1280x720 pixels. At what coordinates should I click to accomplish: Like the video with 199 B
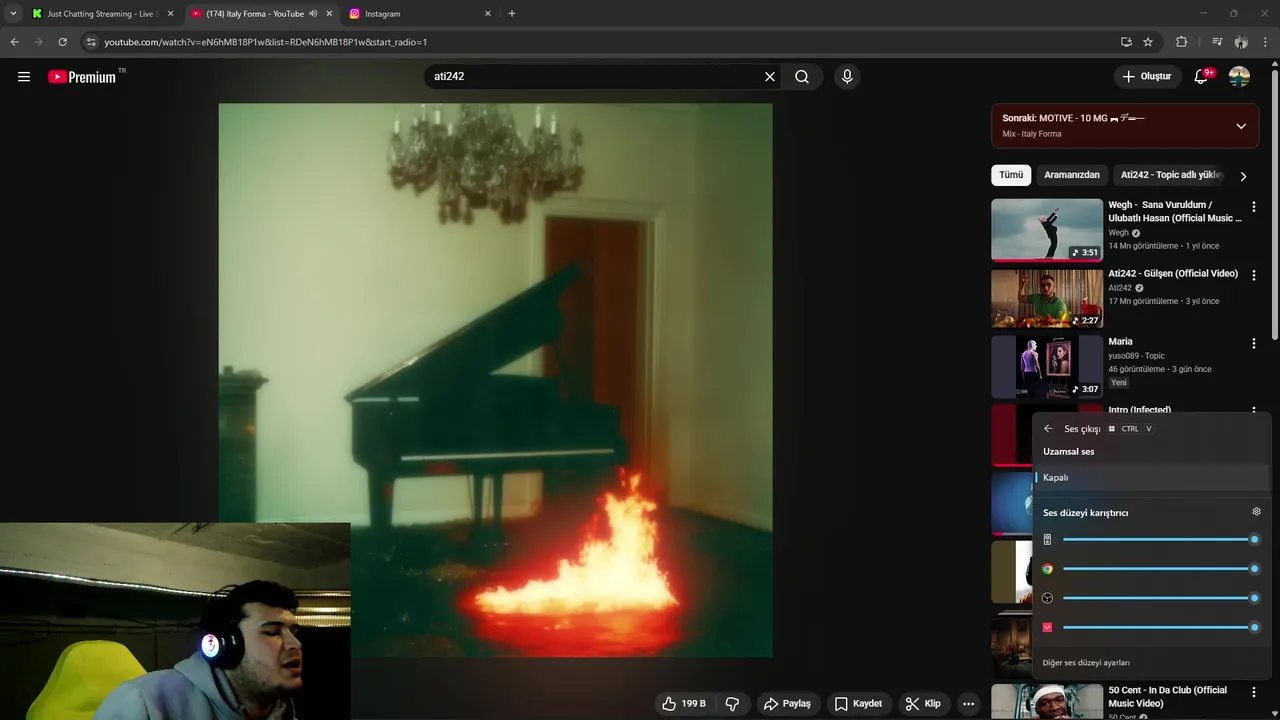pos(685,704)
